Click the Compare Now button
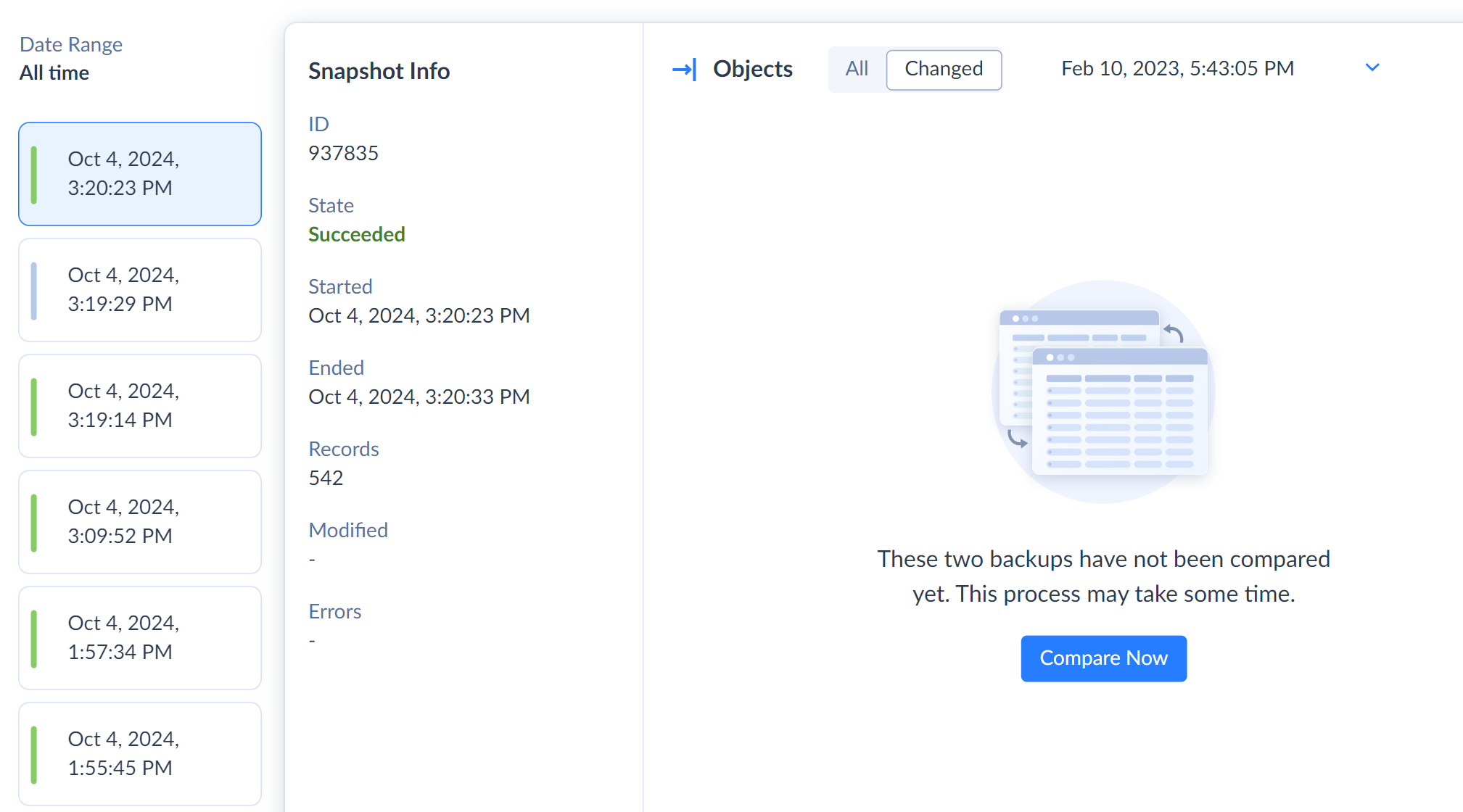1463x812 pixels. pyautogui.click(x=1103, y=658)
